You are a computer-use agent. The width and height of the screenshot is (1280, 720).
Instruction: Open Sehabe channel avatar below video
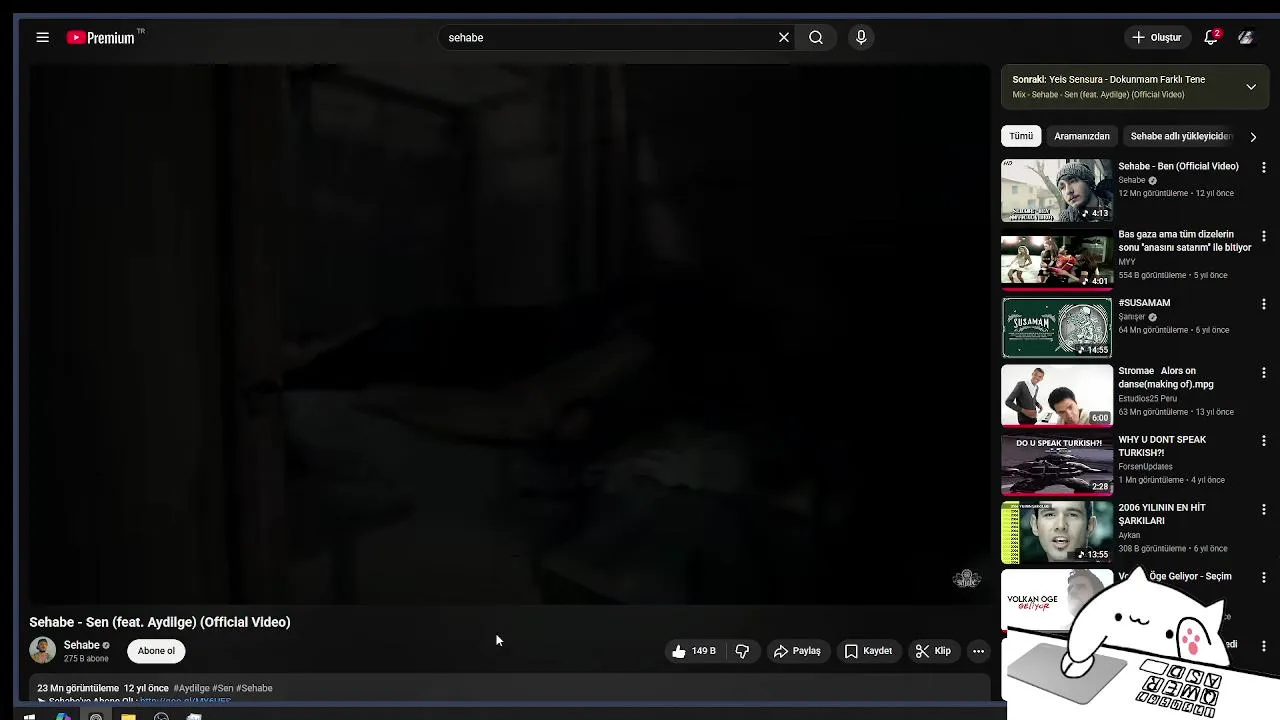tap(43, 650)
